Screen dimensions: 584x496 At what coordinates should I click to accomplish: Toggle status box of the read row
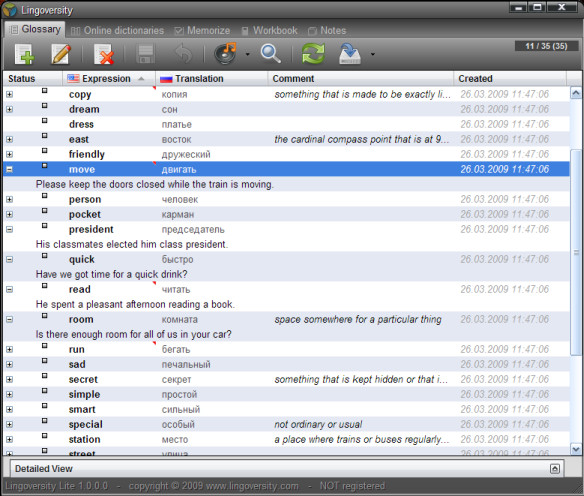[x=44, y=286]
